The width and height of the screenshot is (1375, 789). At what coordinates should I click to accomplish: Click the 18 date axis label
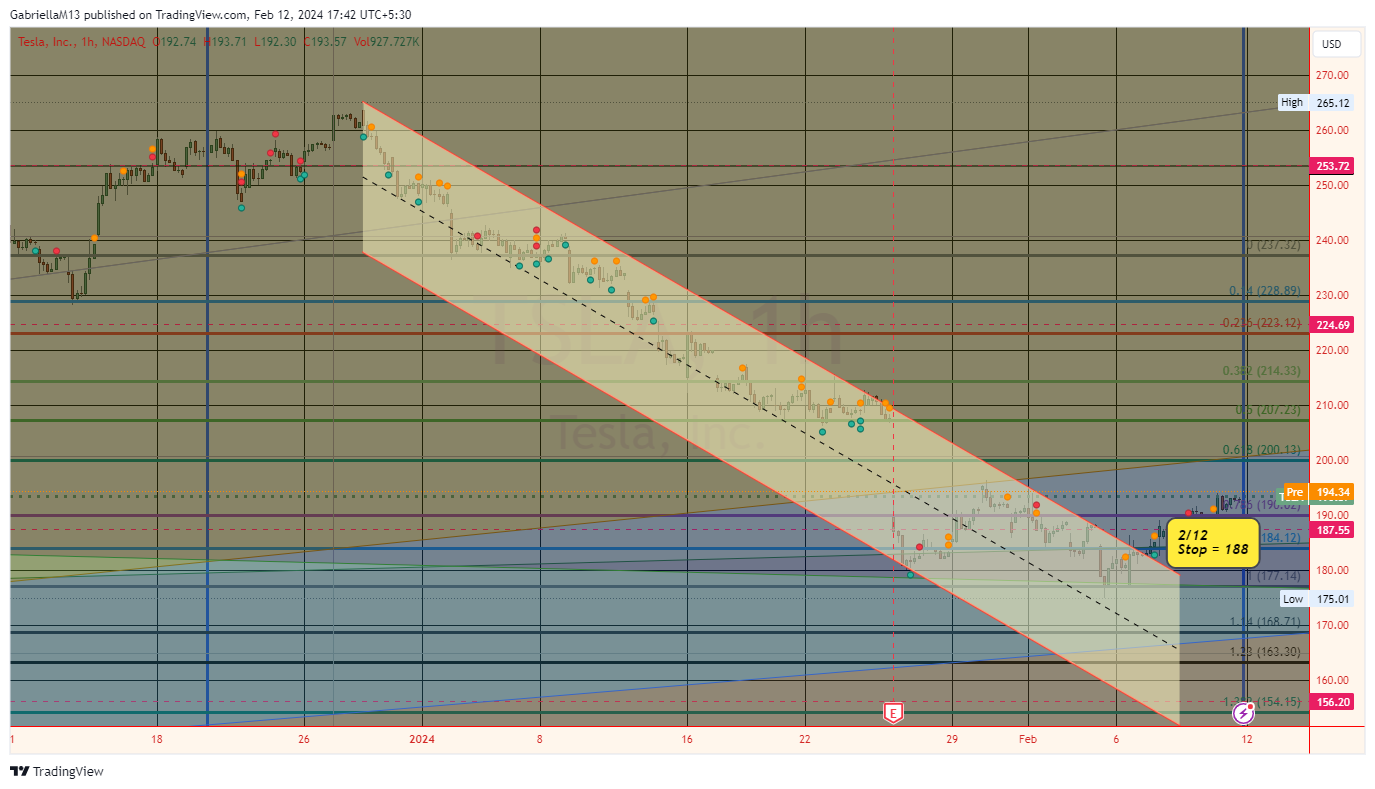157,740
